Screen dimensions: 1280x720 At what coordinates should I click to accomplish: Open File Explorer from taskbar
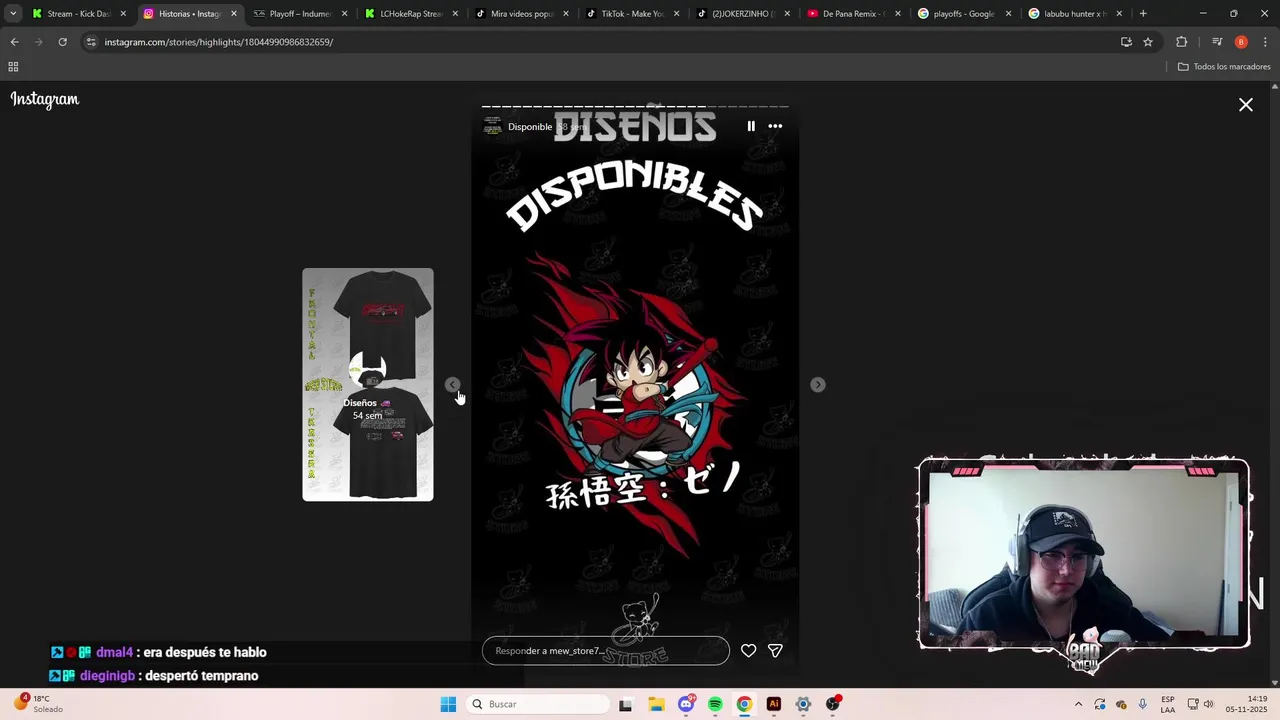coord(656,704)
